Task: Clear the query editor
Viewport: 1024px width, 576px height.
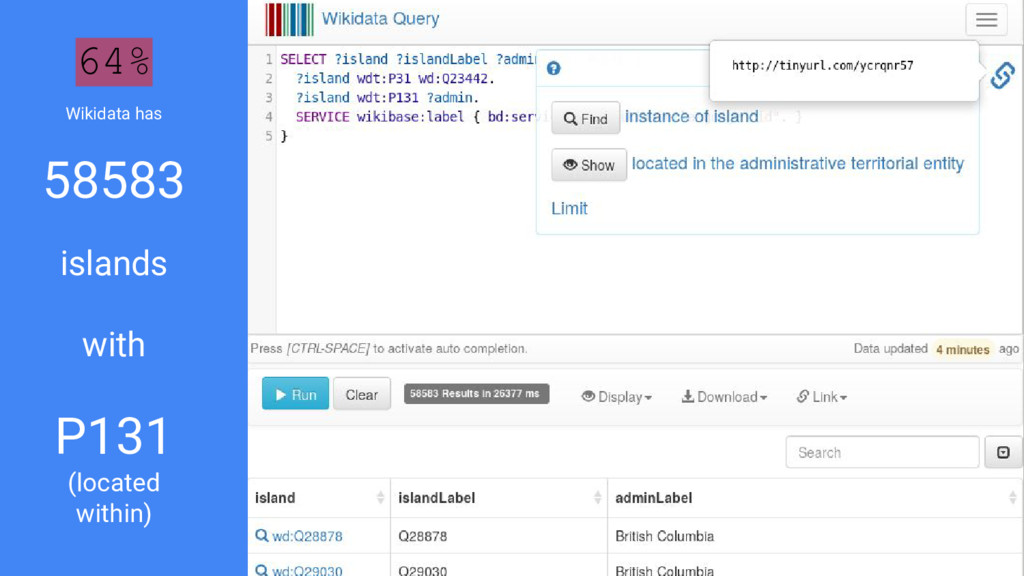Action: point(362,394)
